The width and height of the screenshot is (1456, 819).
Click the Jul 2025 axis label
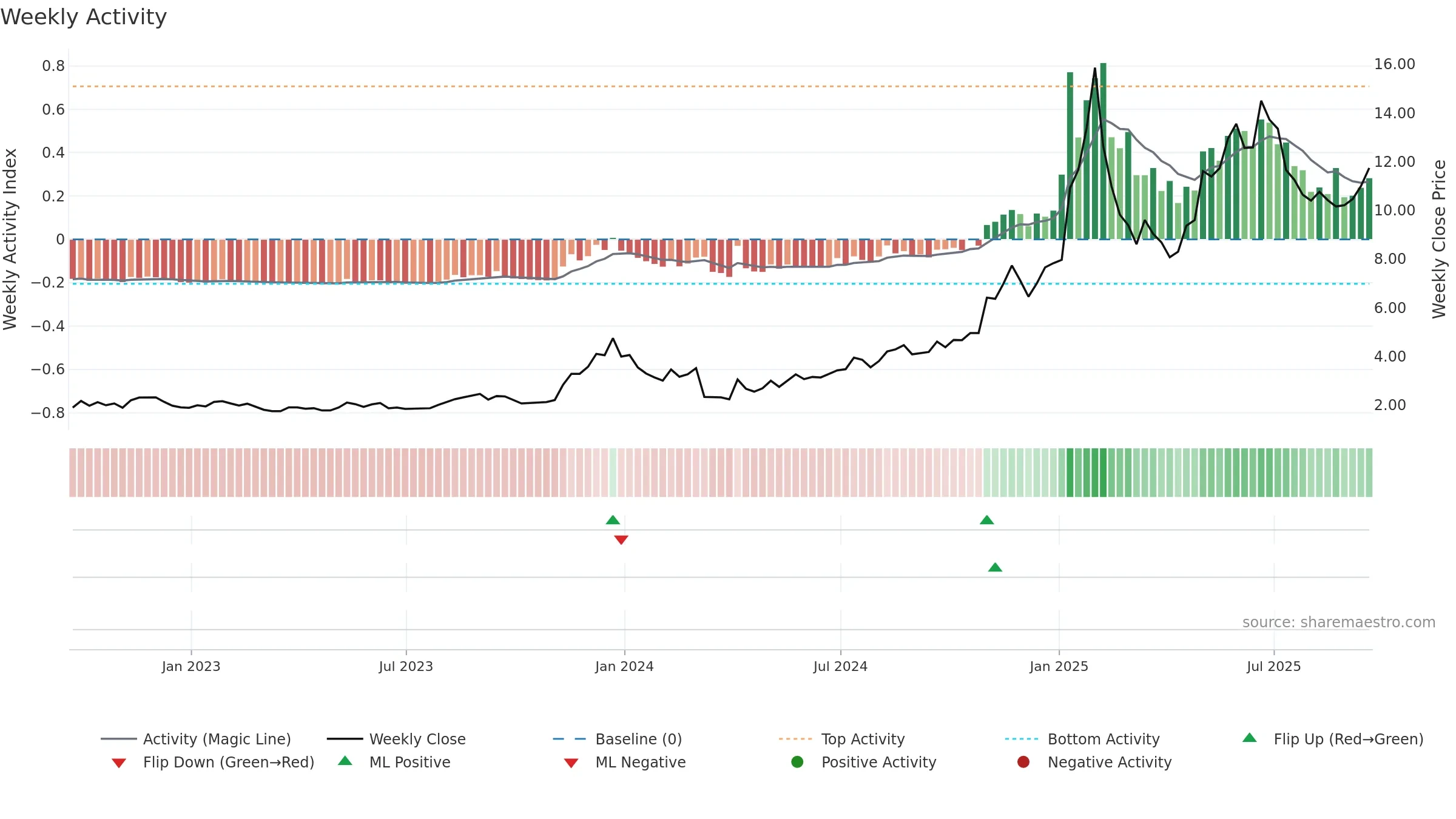(1274, 667)
